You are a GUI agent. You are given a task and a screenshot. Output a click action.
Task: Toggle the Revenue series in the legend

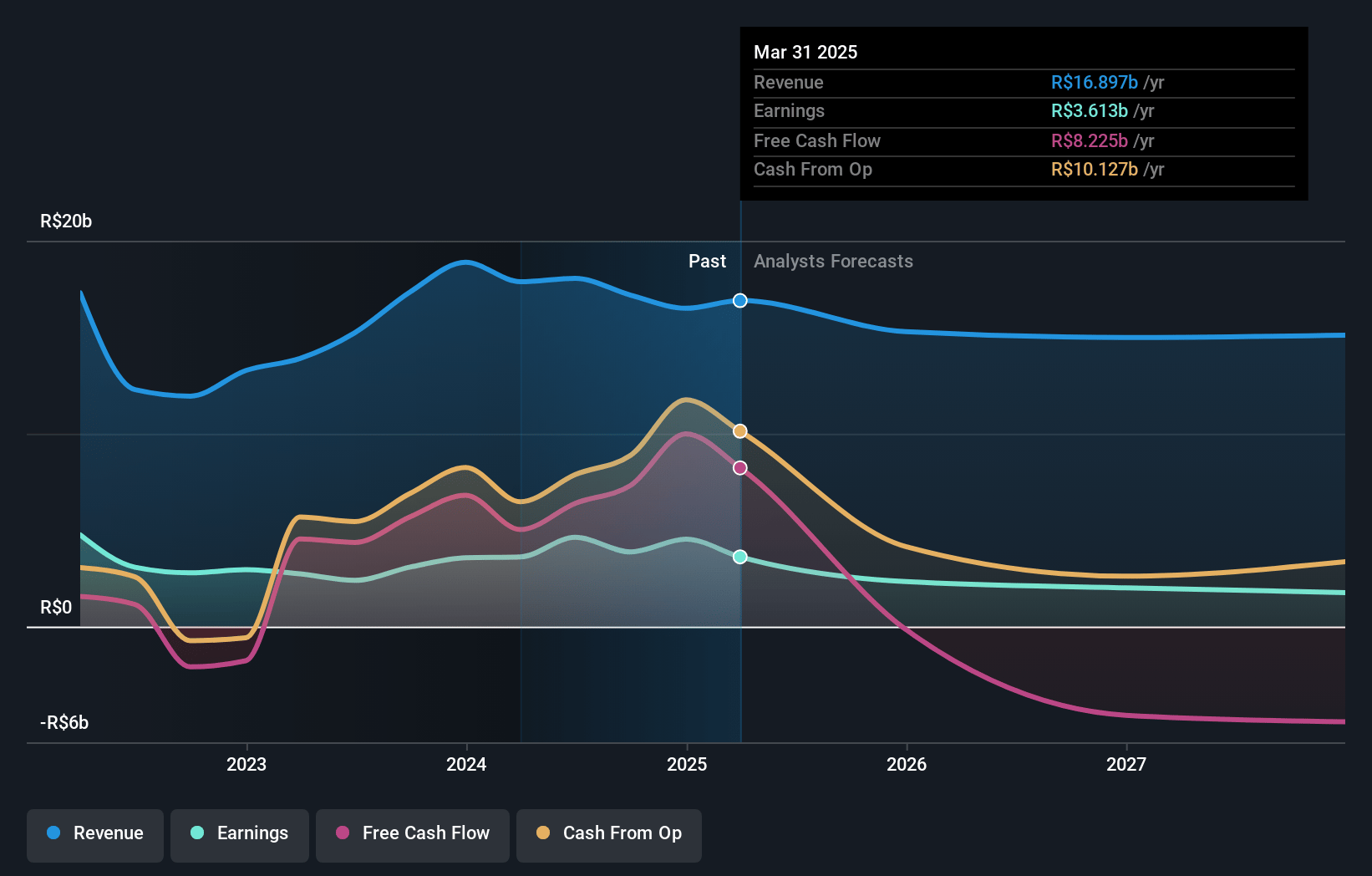click(x=95, y=835)
